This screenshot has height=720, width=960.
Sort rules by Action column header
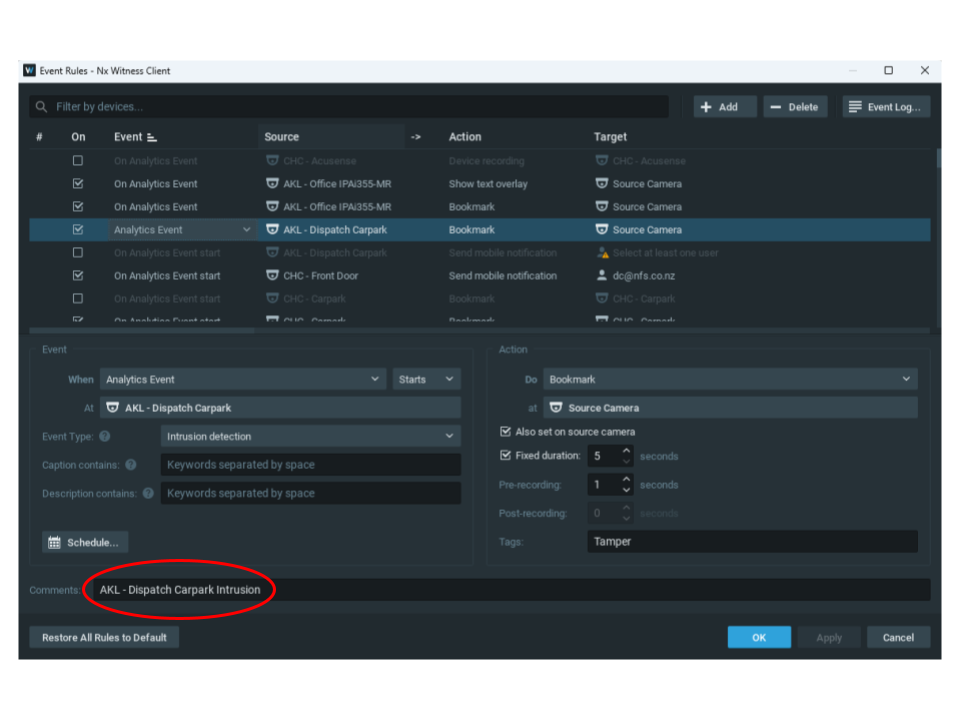[465, 137]
